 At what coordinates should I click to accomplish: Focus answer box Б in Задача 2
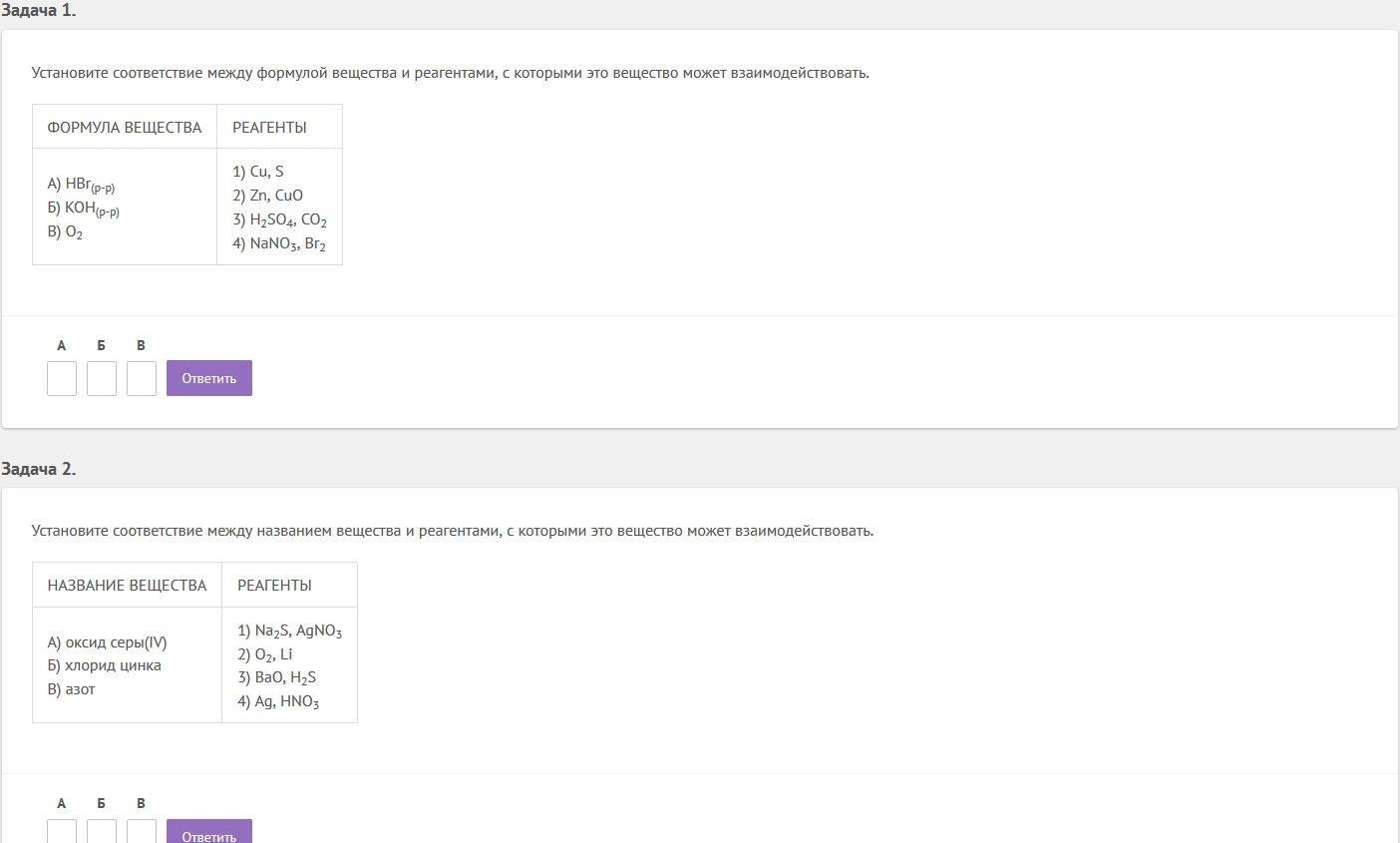click(x=102, y=832)
